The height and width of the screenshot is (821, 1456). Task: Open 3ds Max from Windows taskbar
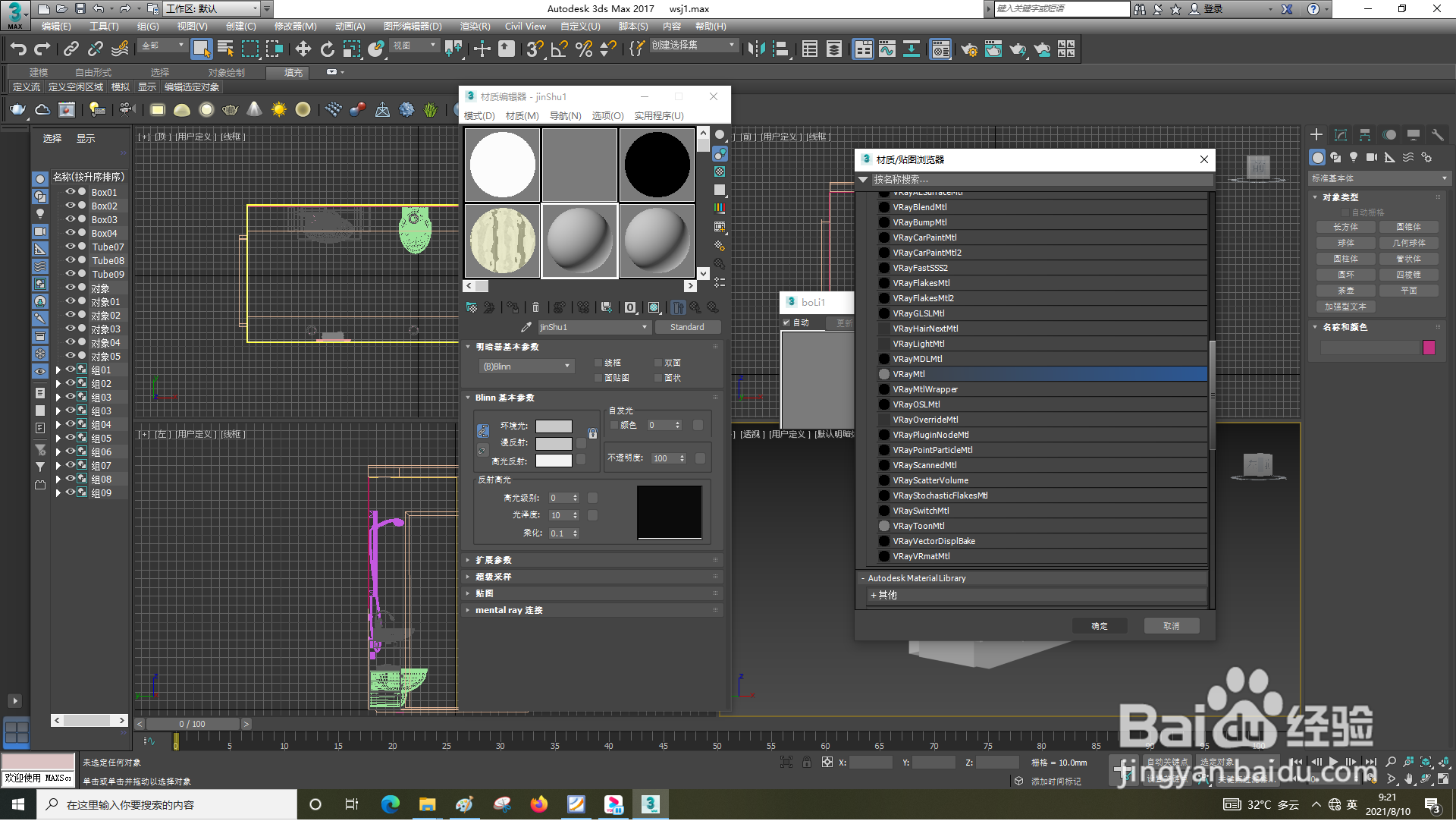650,804
